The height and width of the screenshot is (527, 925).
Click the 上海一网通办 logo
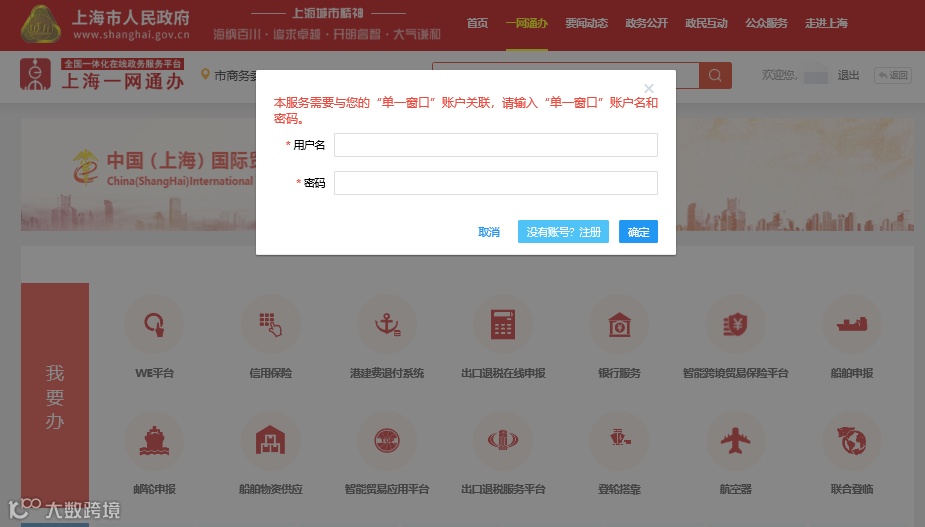[102, 74]
